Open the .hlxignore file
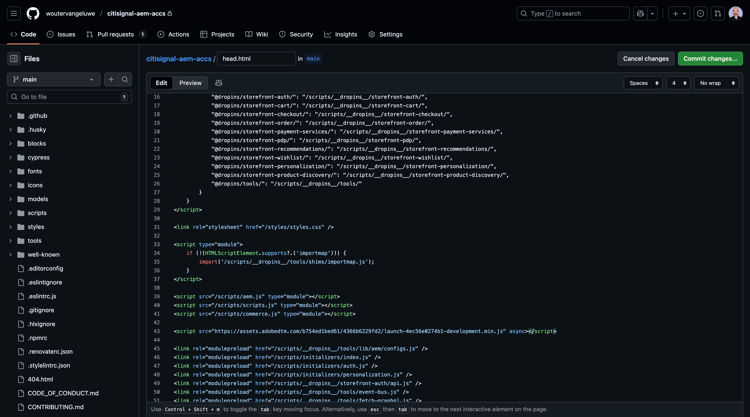 41,324
